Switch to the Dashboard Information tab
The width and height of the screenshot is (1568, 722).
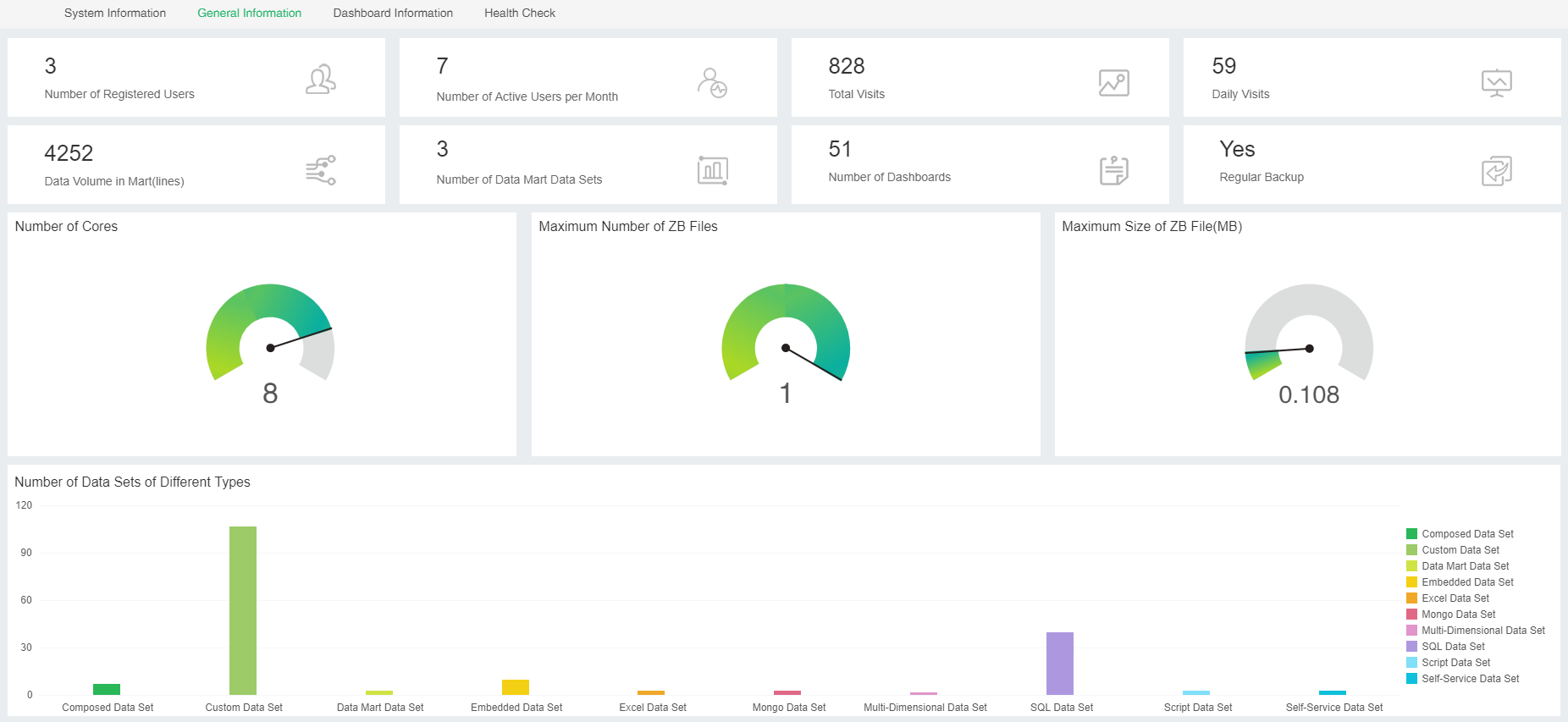click(393, 13)
